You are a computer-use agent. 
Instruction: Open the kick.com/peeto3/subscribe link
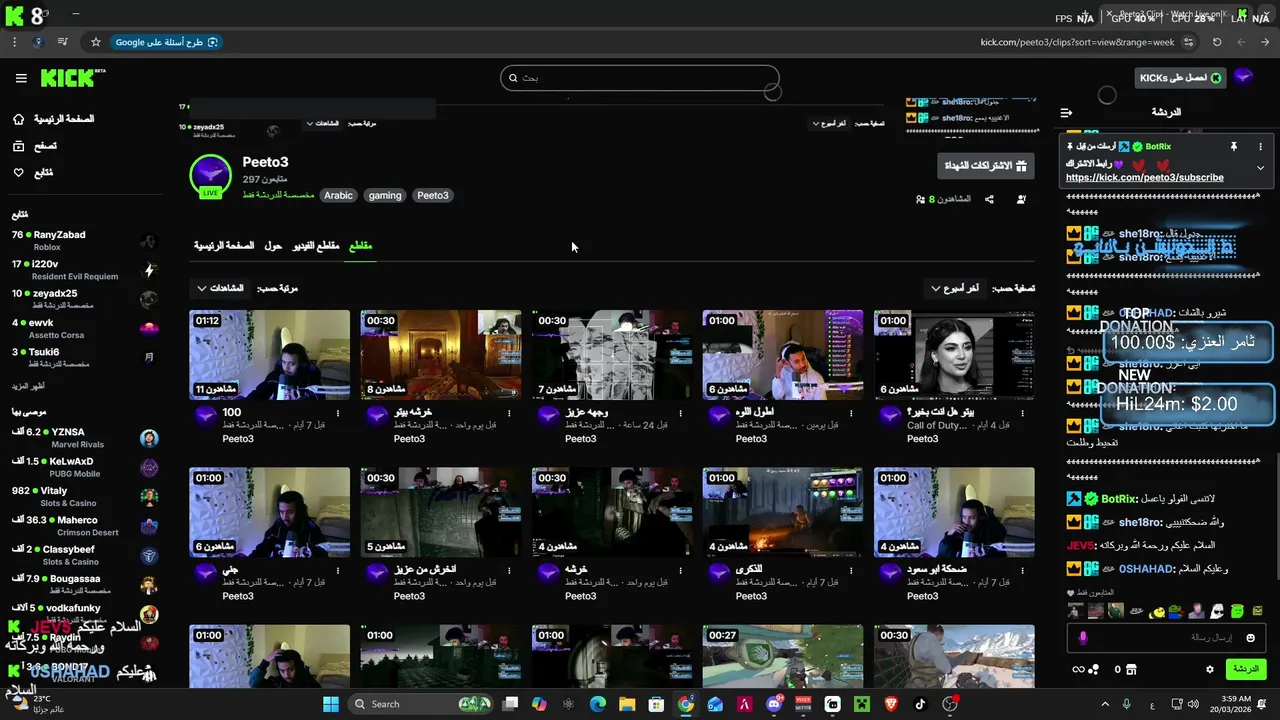(x=1144, y=178)
